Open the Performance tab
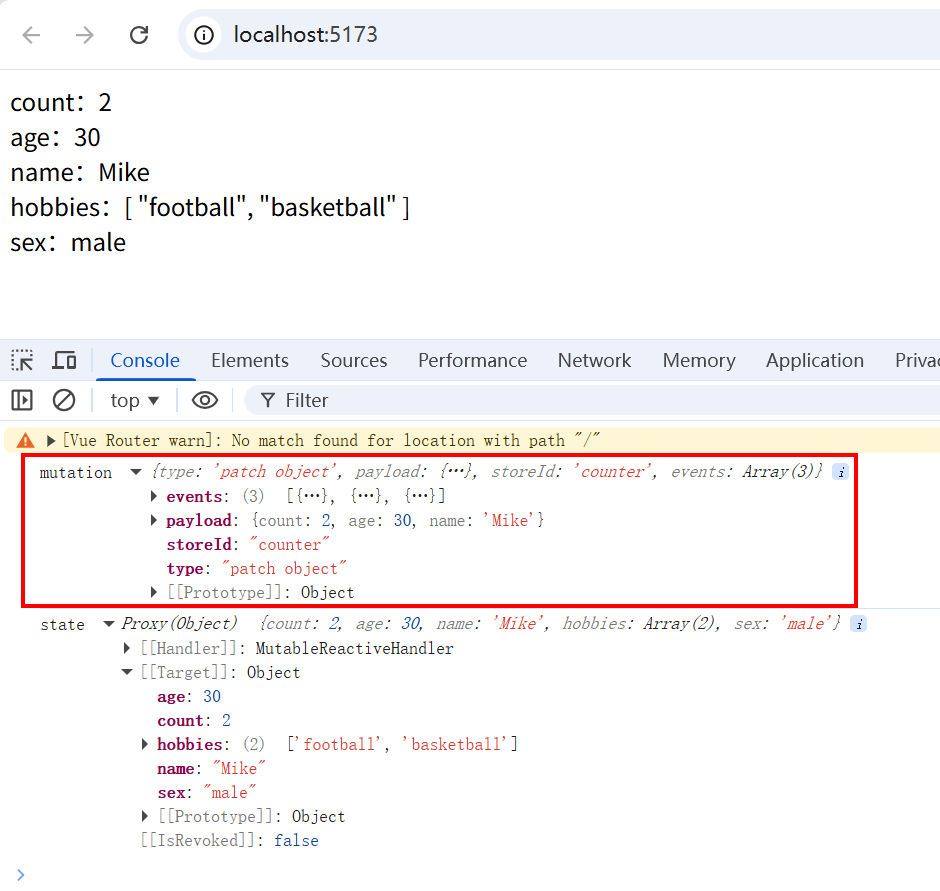 pyautogui.click(x=472, y=360)
